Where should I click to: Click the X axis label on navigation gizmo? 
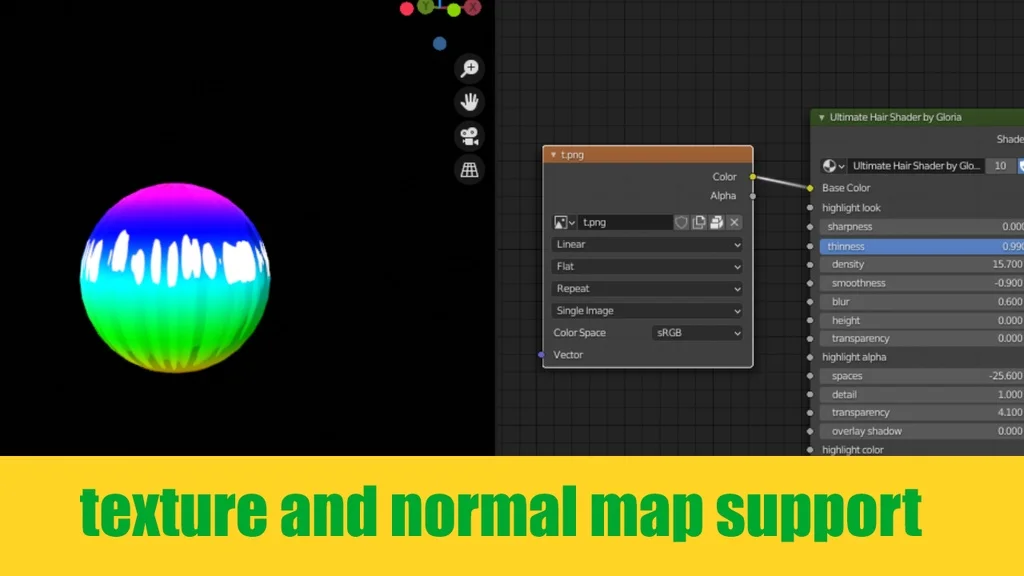pyautogui.click(x=473, y=8)
